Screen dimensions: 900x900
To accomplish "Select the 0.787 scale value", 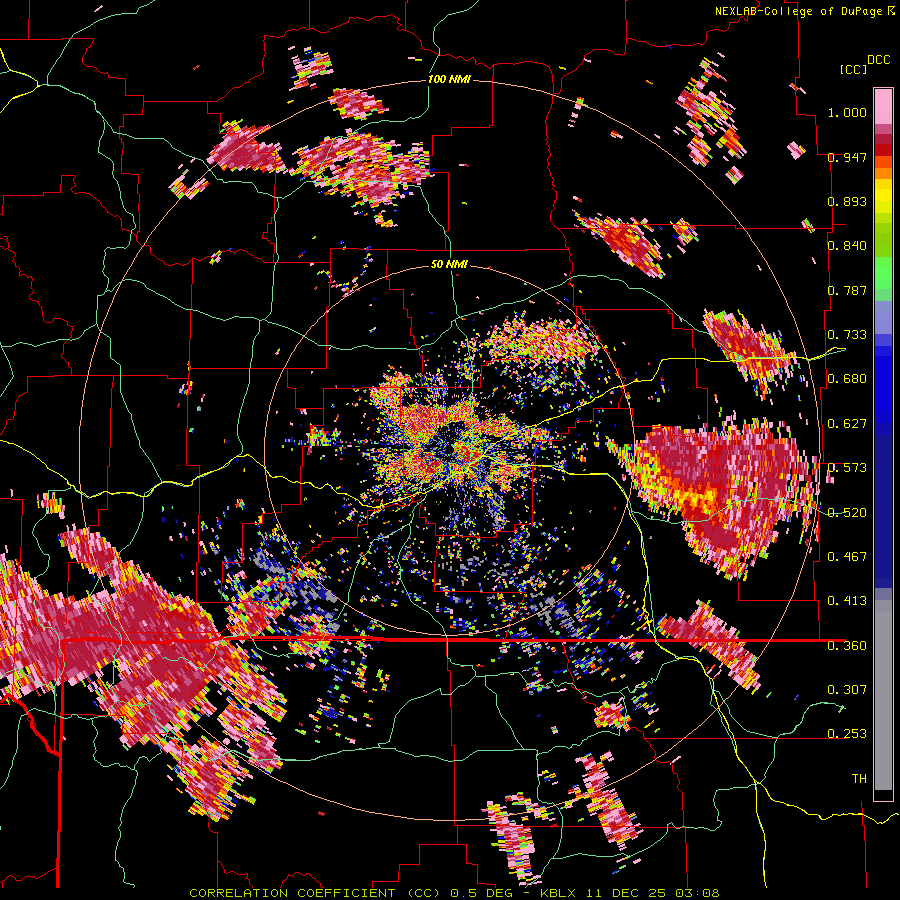I will pyautogui.click(x=847, y=290).
